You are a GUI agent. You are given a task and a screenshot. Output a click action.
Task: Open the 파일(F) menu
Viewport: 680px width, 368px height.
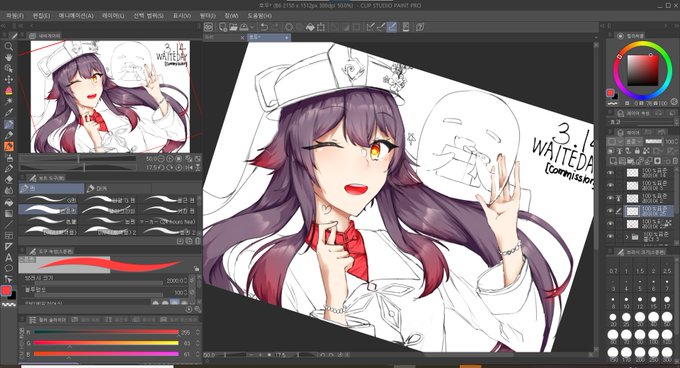15,16
